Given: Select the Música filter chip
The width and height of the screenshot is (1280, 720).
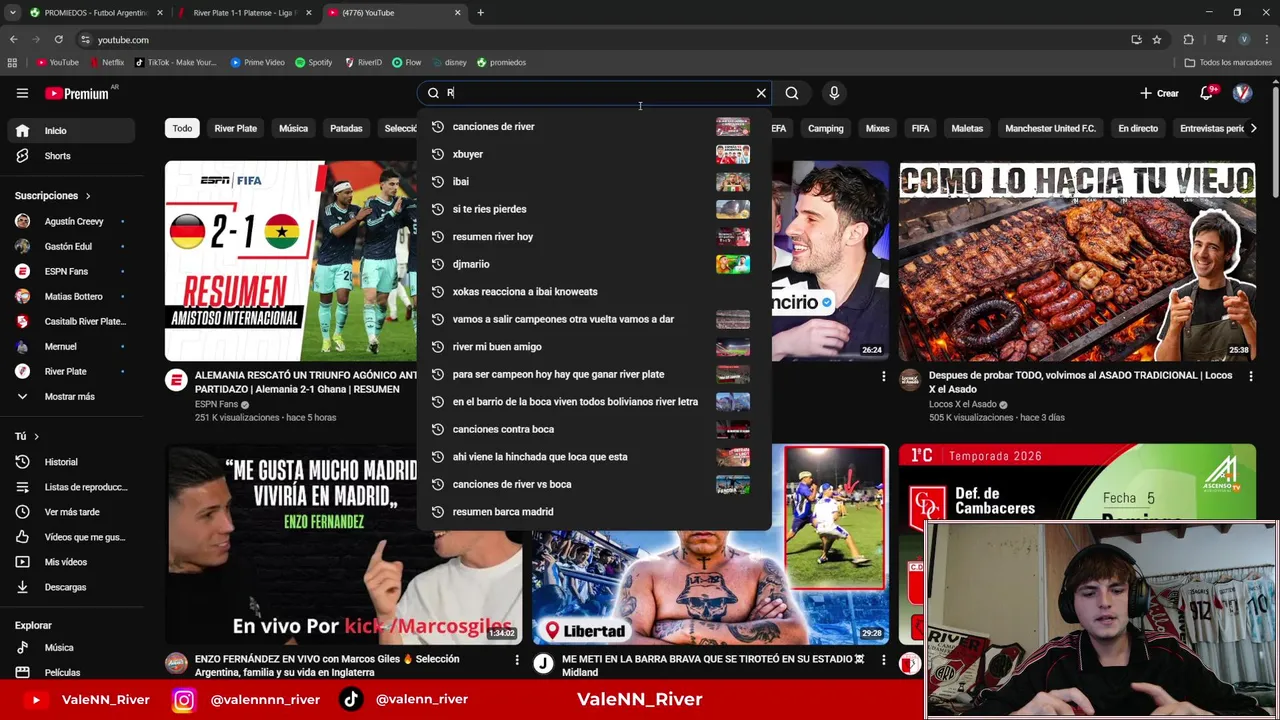Looking at the screenshot, I should 293,128.
